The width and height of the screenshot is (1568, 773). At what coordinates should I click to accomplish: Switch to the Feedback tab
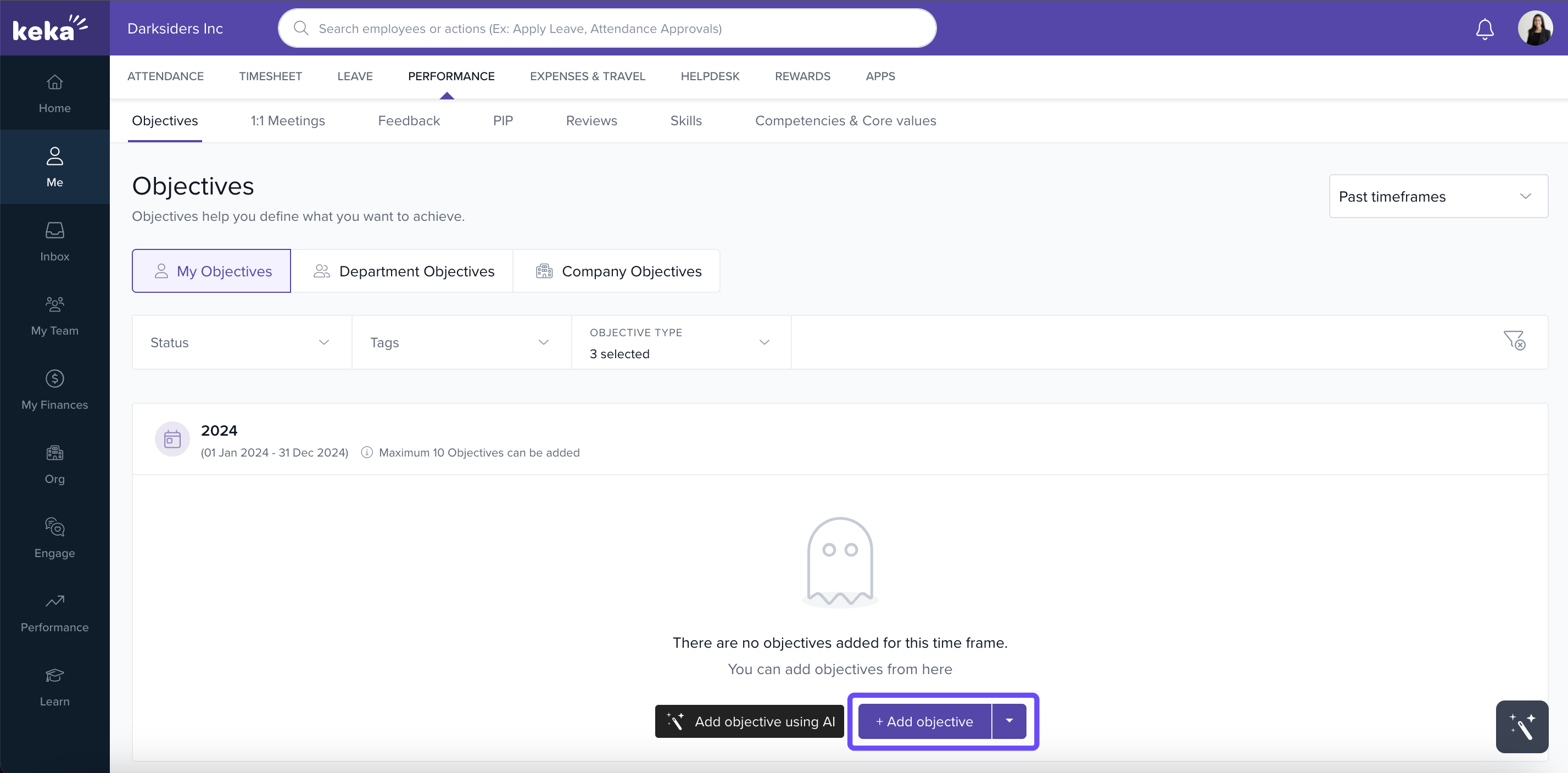point(409,120)
